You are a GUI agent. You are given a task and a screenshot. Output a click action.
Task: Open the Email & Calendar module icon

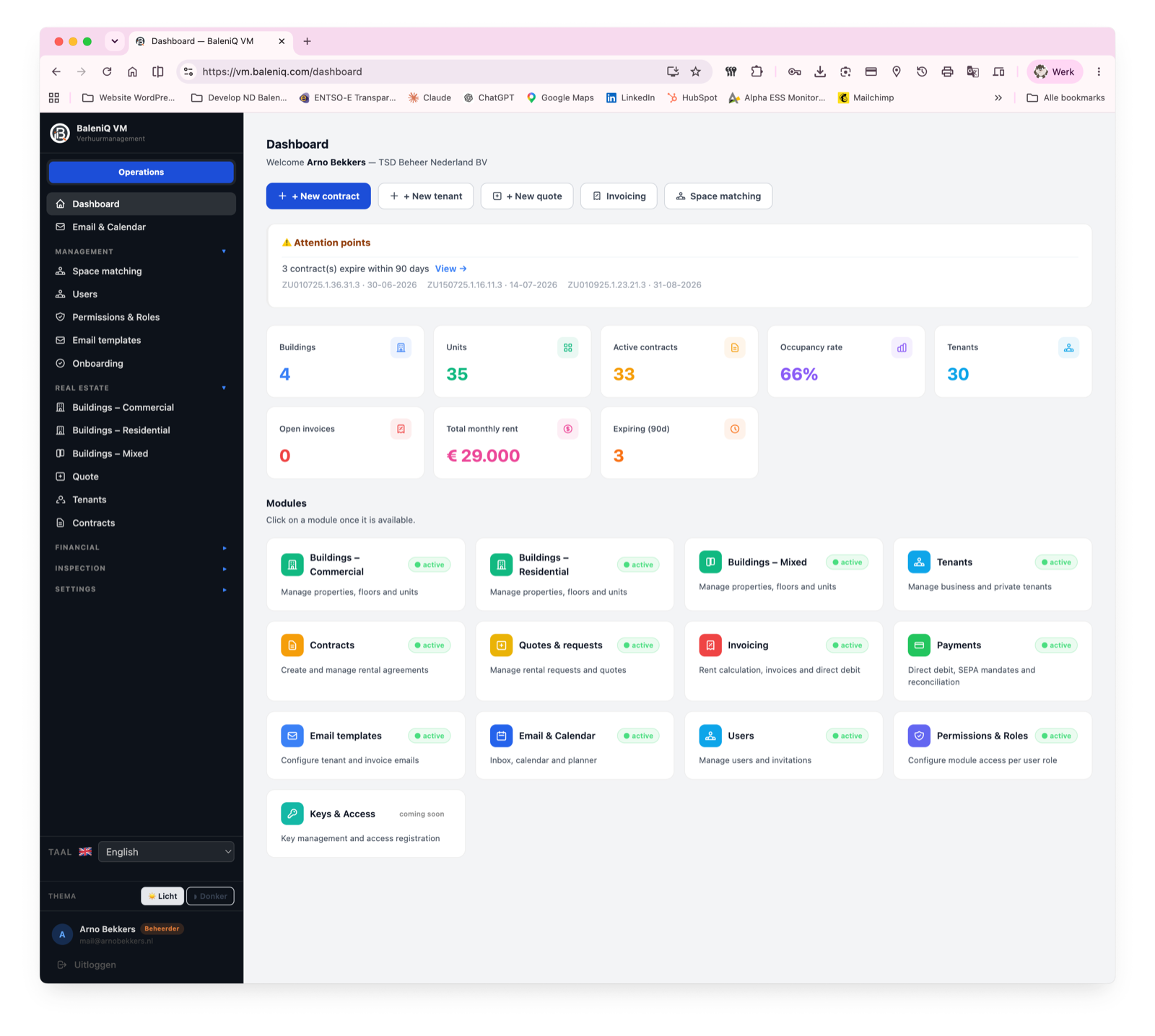(x=501, y=736)
